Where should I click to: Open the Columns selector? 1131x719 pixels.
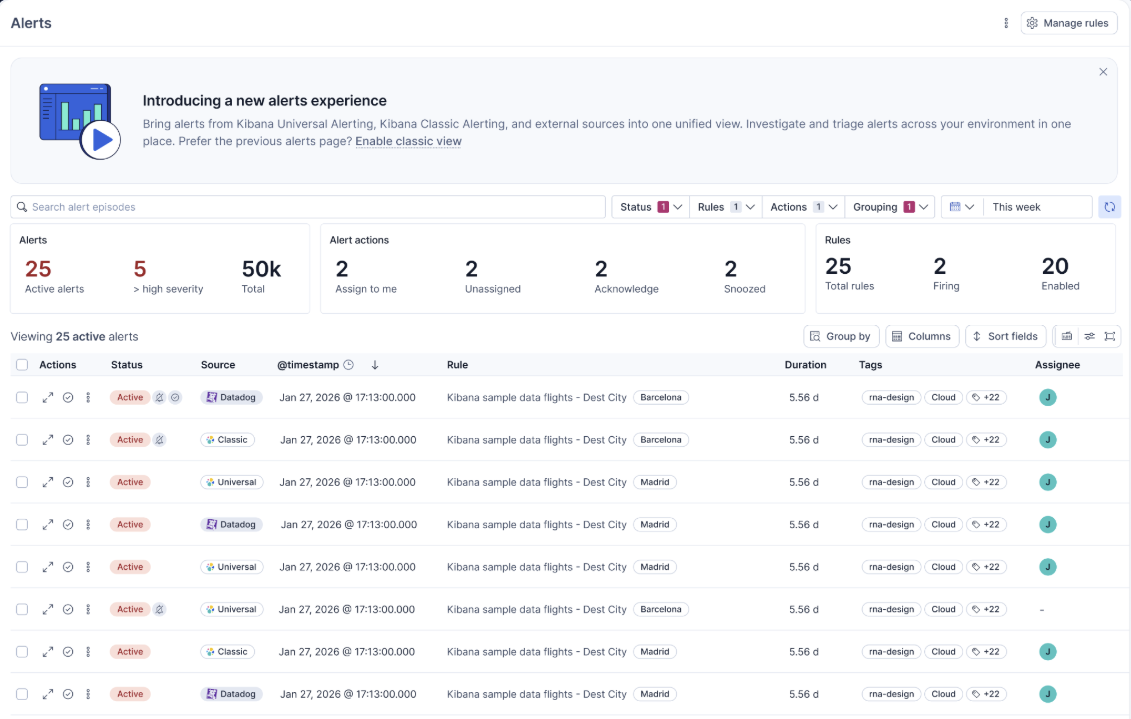click(922, 336)
